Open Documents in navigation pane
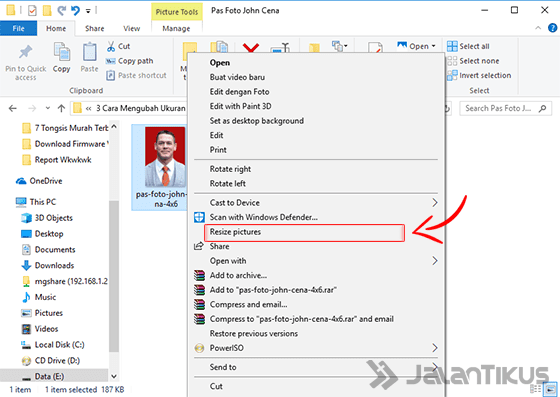 click(x=48, y=250)
